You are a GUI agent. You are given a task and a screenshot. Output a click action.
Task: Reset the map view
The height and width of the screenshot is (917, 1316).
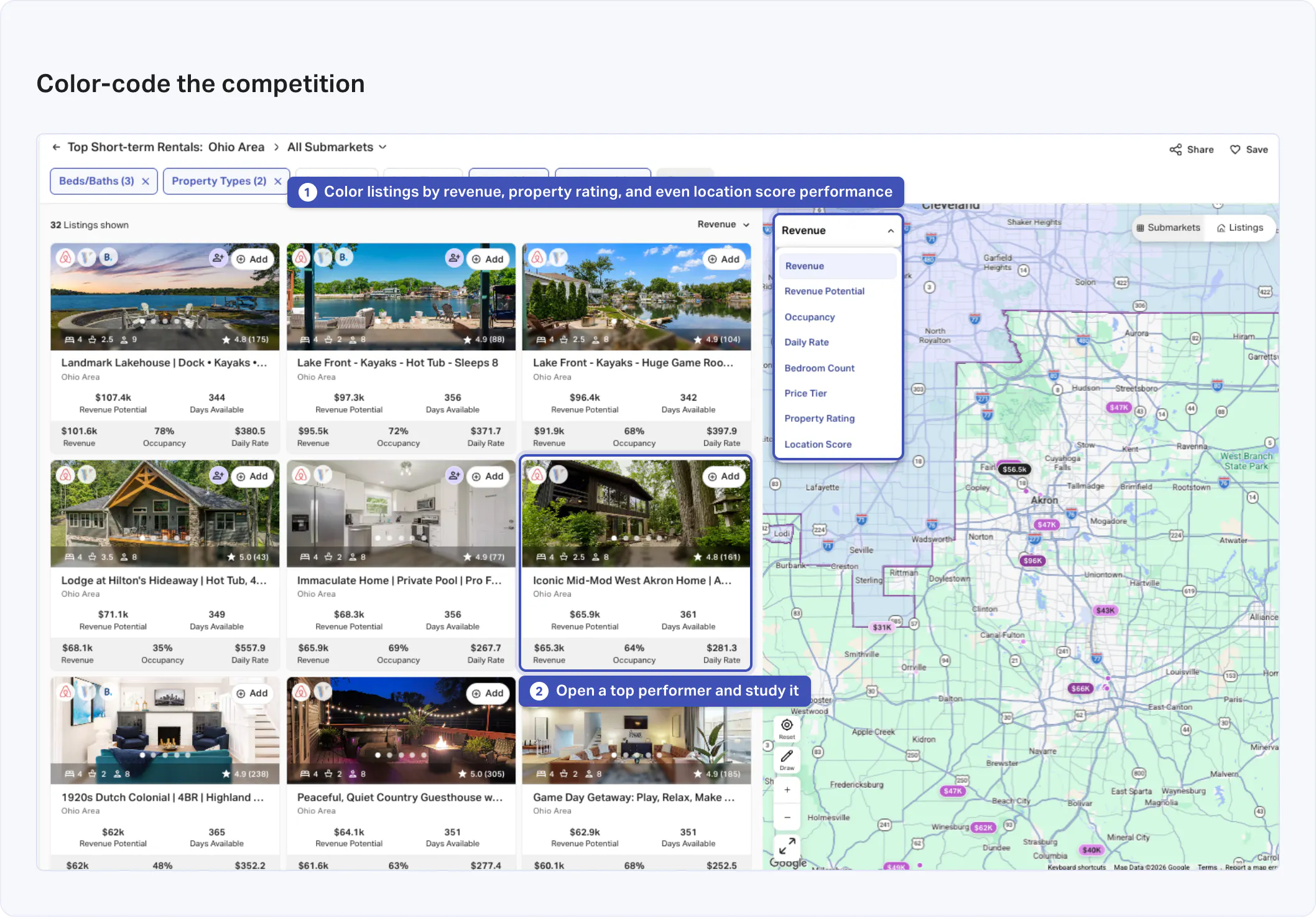click(787, 729)
